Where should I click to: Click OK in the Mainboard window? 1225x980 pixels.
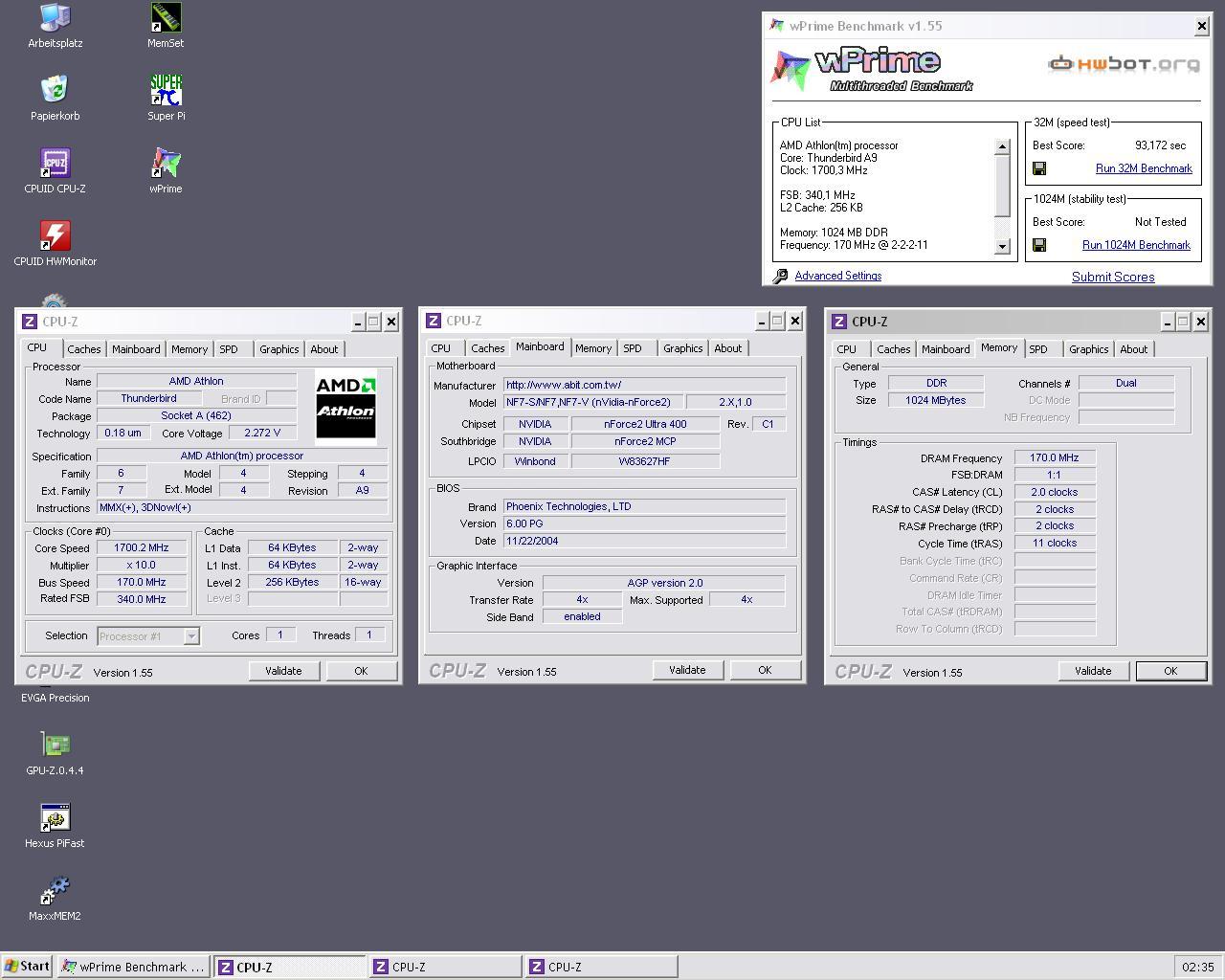[765, 670]
